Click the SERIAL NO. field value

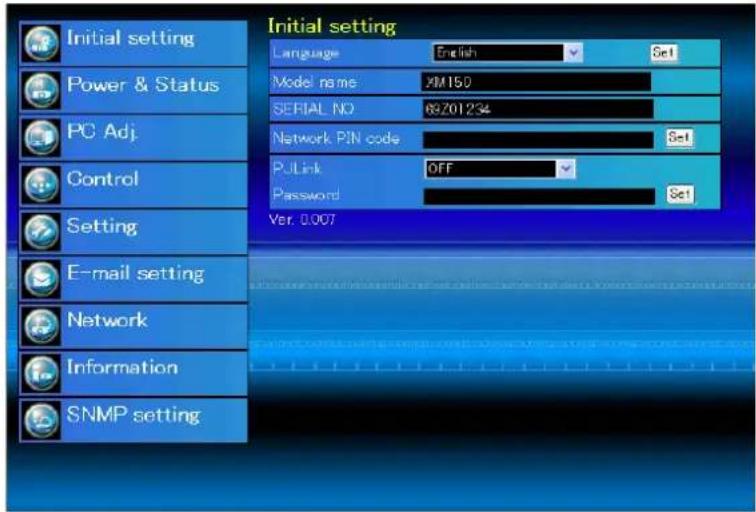[x=538, y=109]
